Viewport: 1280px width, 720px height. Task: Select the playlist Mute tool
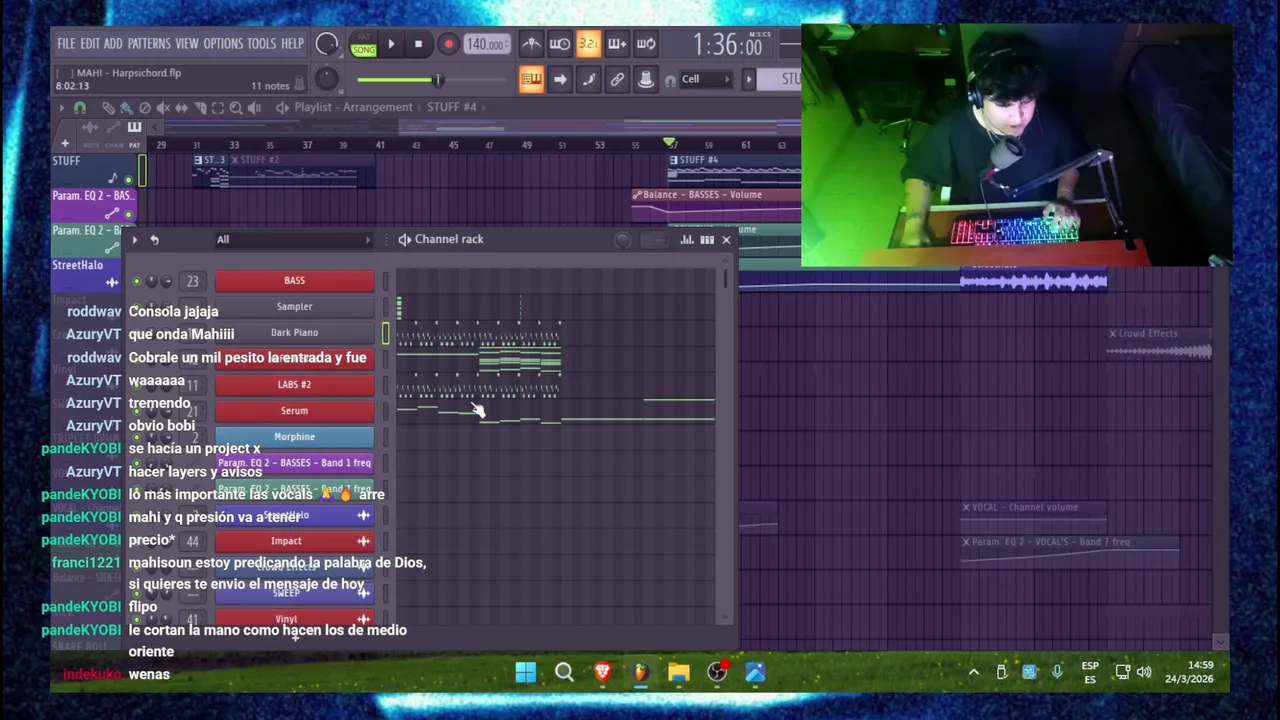click(x=163, y=107)
